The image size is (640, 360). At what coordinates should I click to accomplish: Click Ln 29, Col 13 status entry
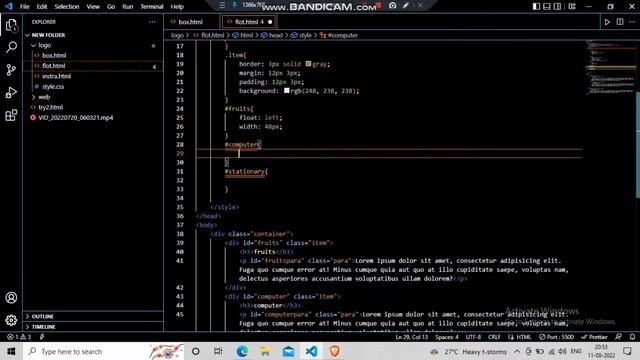click(412, 337)
